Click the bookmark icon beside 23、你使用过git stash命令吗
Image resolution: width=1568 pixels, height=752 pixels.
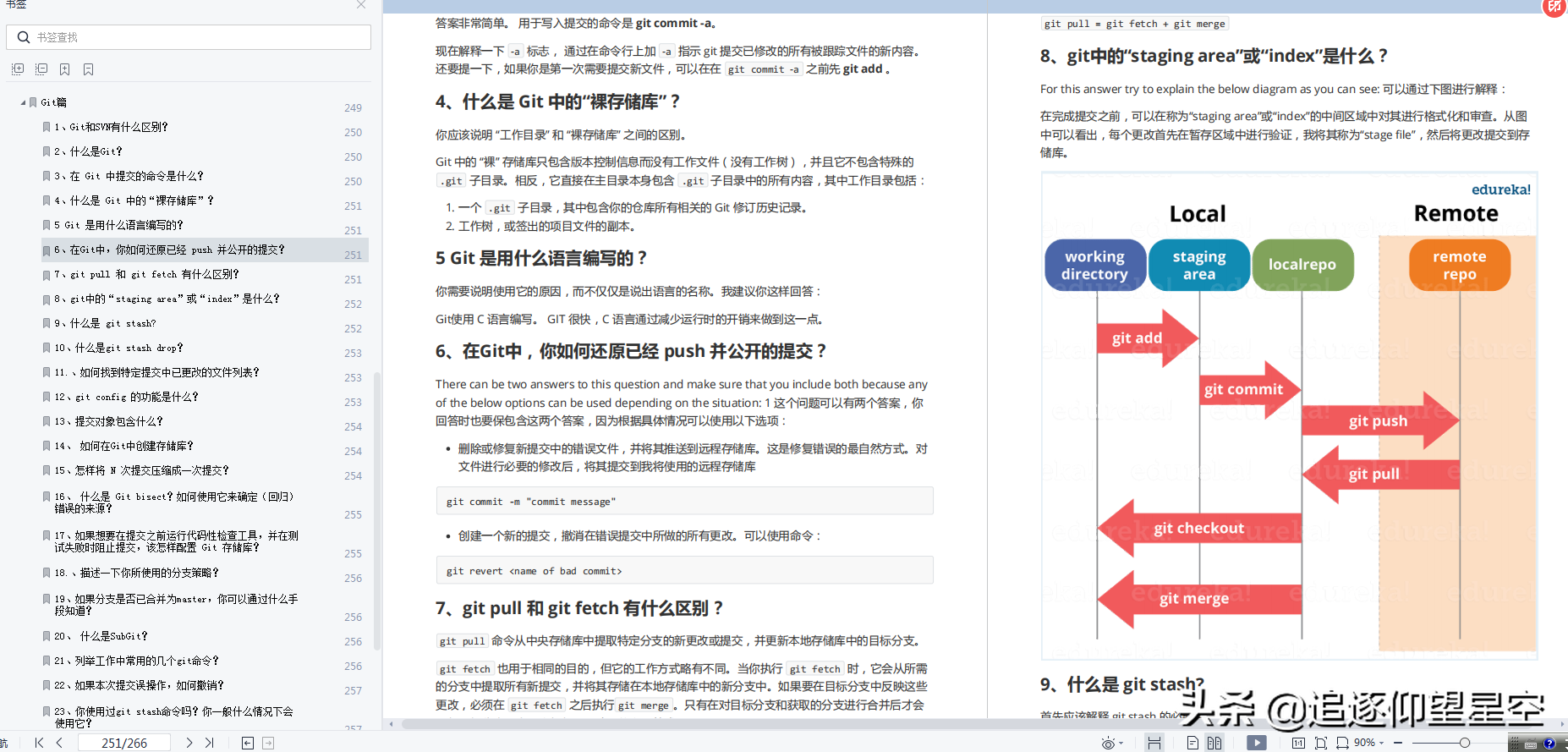(47, 711)
